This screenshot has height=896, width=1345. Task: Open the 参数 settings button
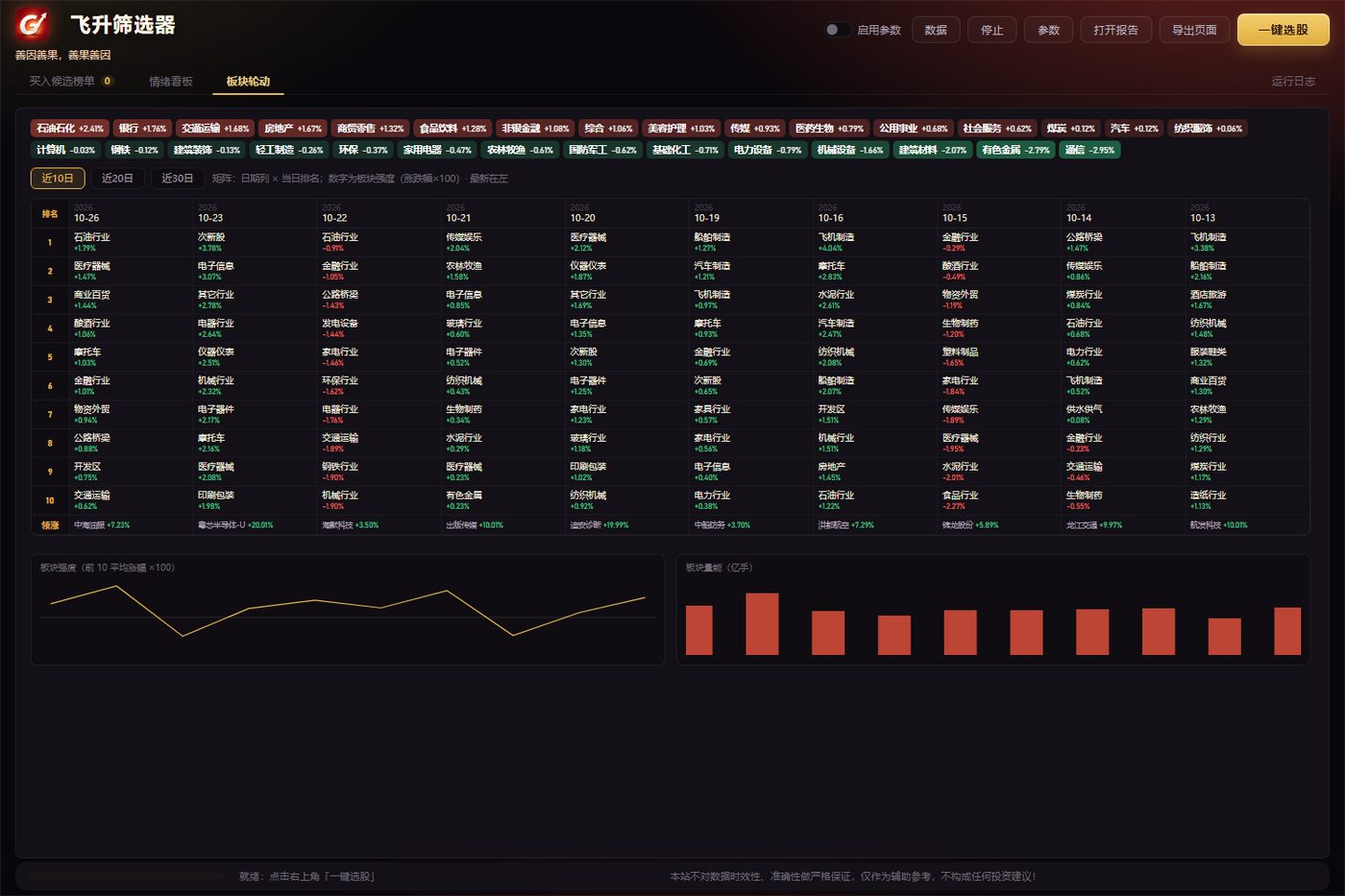coord(1048,30)
